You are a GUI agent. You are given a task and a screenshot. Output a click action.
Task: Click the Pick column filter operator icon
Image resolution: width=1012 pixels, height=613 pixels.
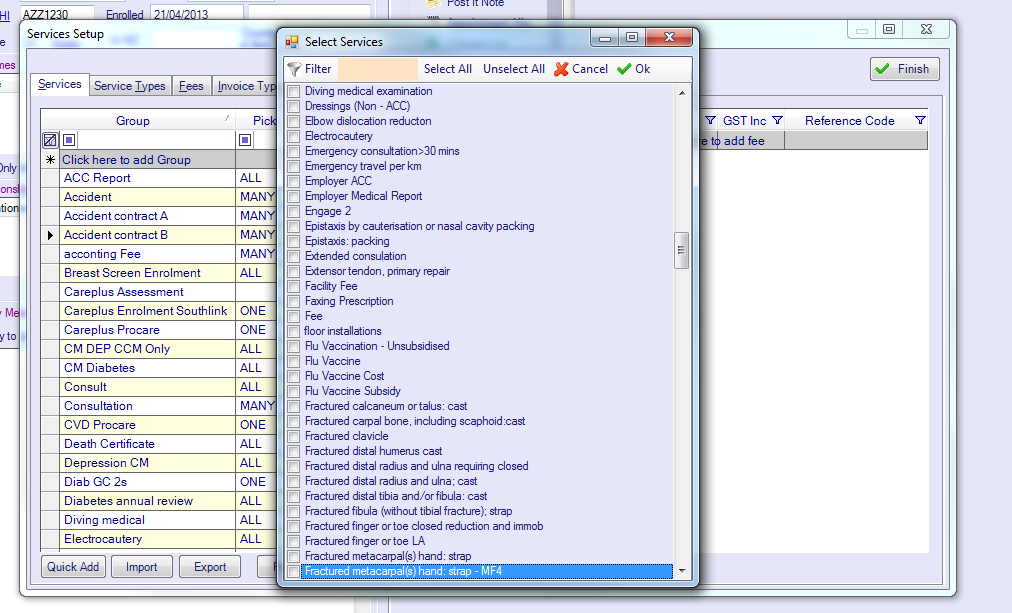245,140
